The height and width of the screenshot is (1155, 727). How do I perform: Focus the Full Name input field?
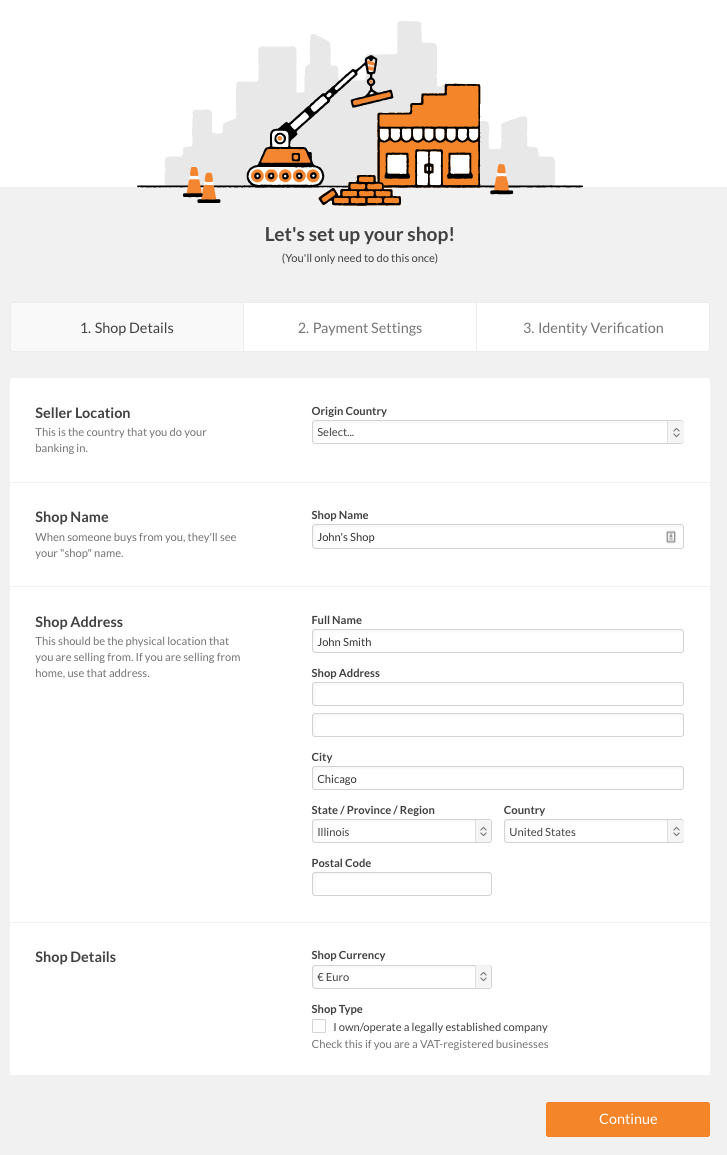click(x=497, y=642)
